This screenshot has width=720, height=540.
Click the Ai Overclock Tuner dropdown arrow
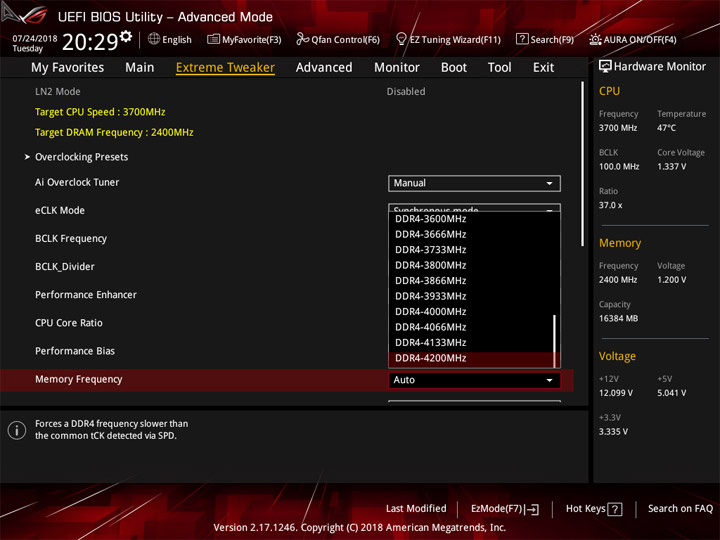coord(549,183)
